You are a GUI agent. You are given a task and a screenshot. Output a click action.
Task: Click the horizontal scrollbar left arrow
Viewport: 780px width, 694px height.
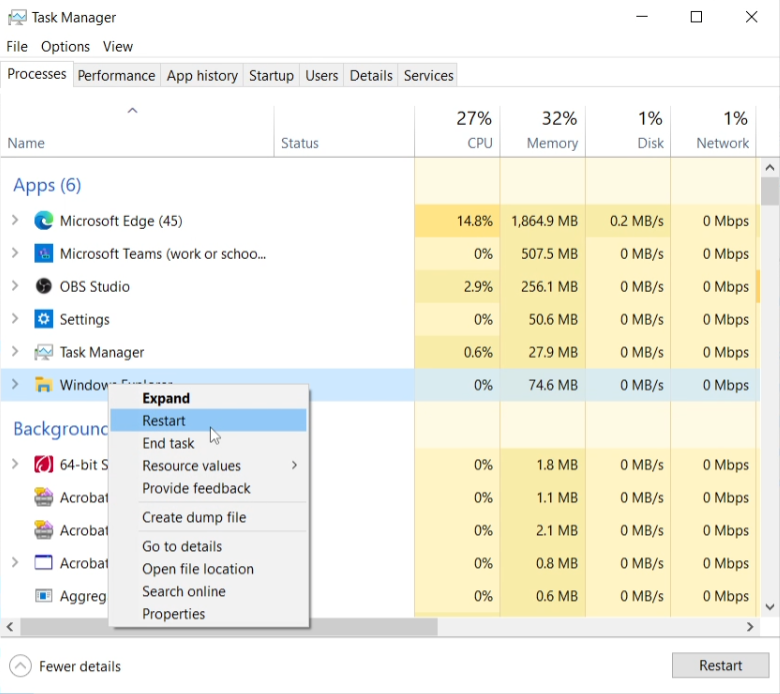pyautogui.click(x=9, y=627)
